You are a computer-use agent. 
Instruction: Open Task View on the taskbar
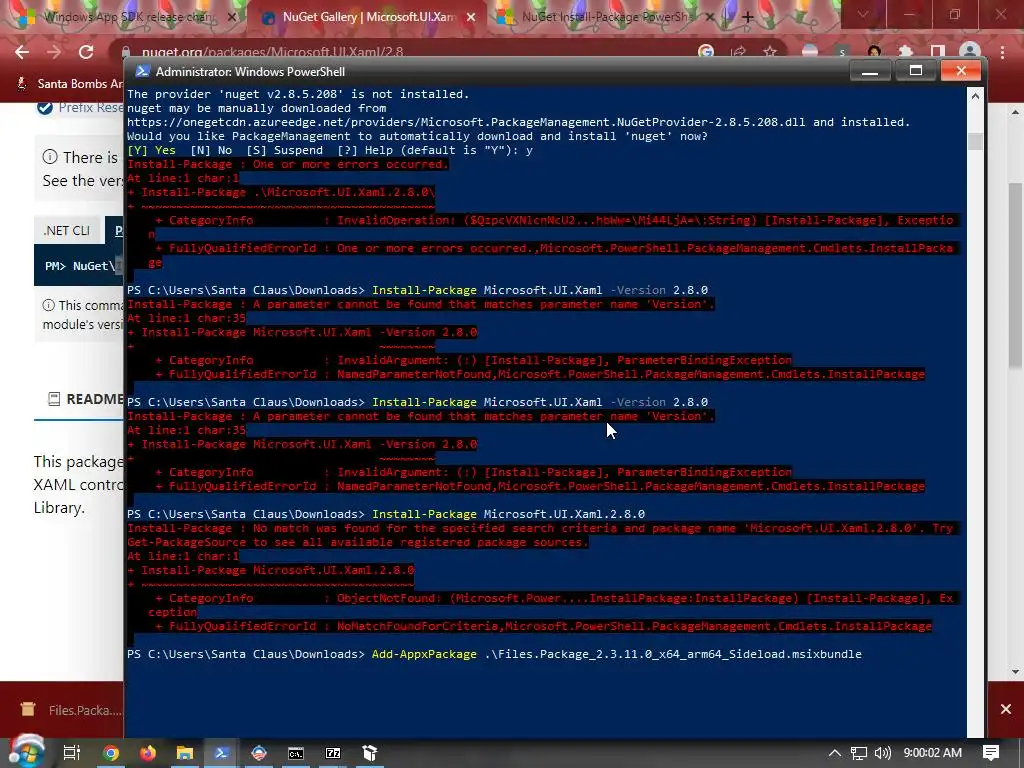pyautogui.click(x=72, y=753)
